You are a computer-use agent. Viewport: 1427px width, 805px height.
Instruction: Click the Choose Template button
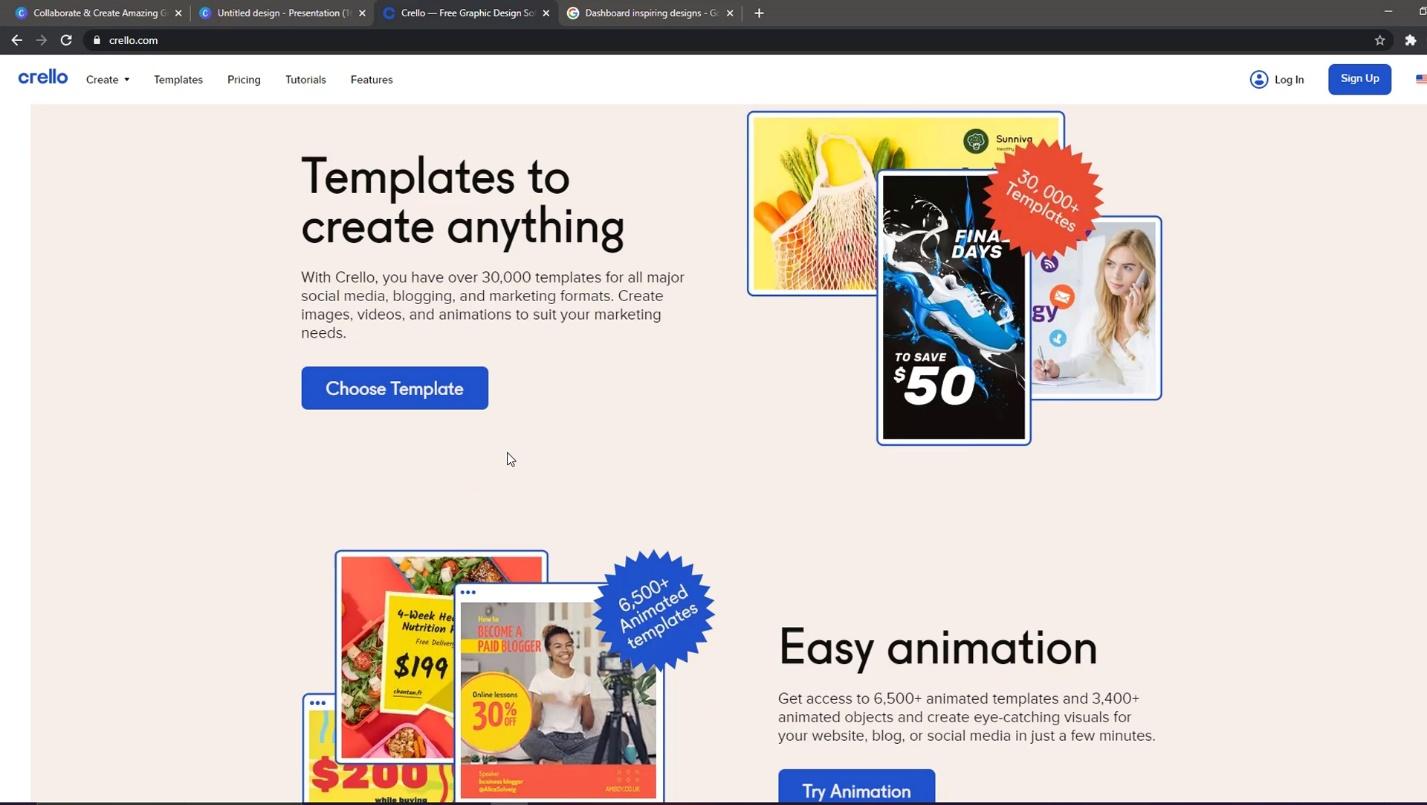tap(394, 388)
